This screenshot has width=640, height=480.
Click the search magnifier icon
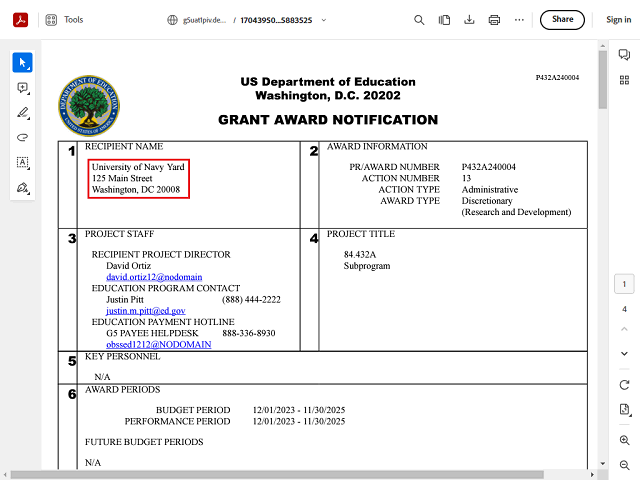(419, 19)
